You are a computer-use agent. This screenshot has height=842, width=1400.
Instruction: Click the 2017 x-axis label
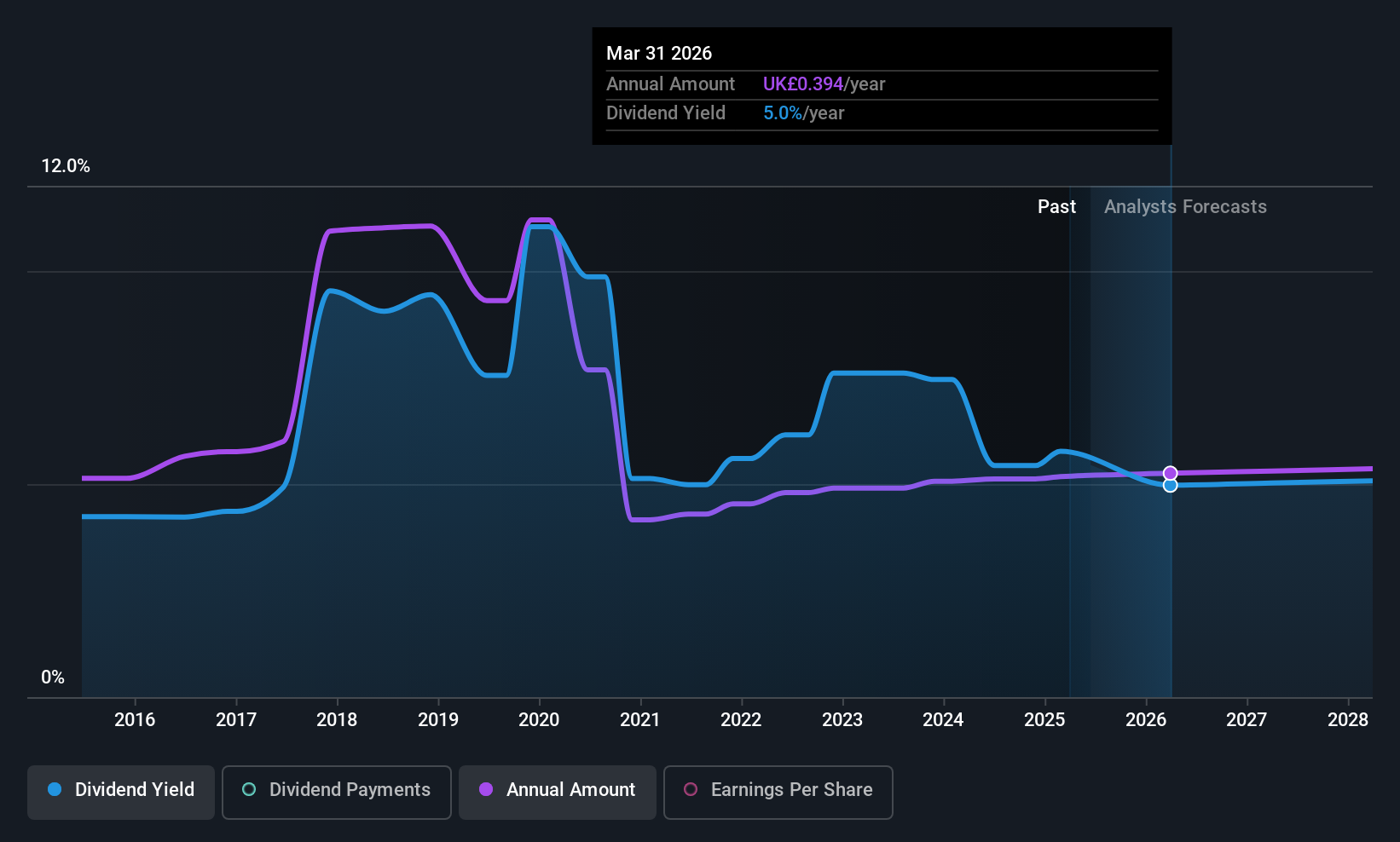(236, 720)
